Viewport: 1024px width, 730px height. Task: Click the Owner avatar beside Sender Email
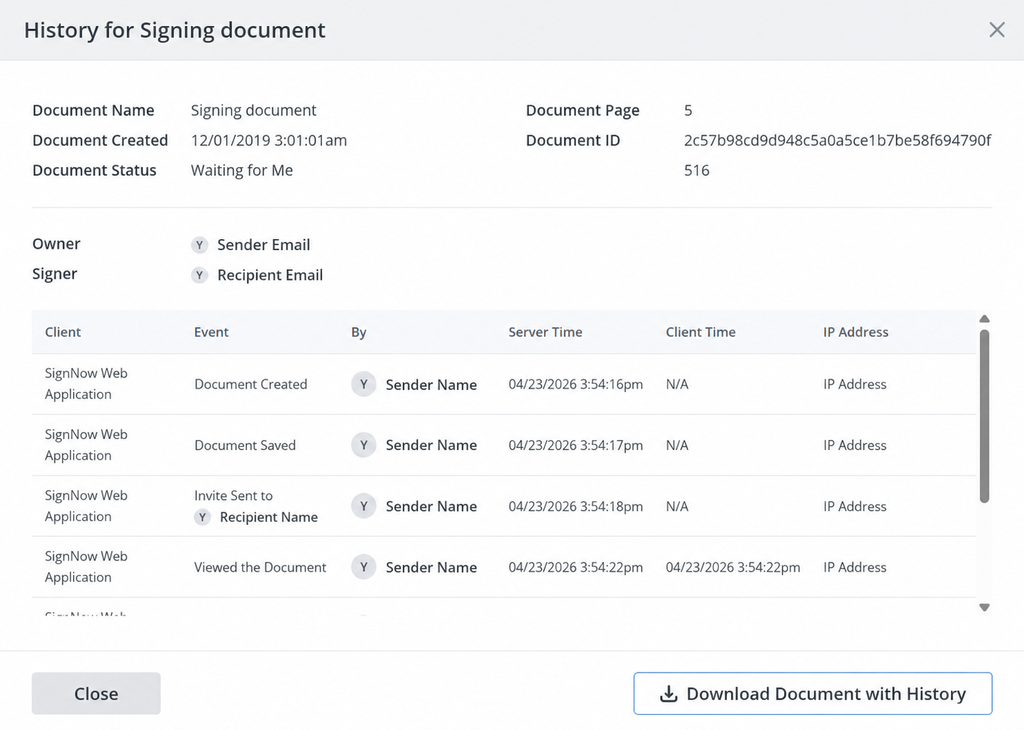point(199,245)
